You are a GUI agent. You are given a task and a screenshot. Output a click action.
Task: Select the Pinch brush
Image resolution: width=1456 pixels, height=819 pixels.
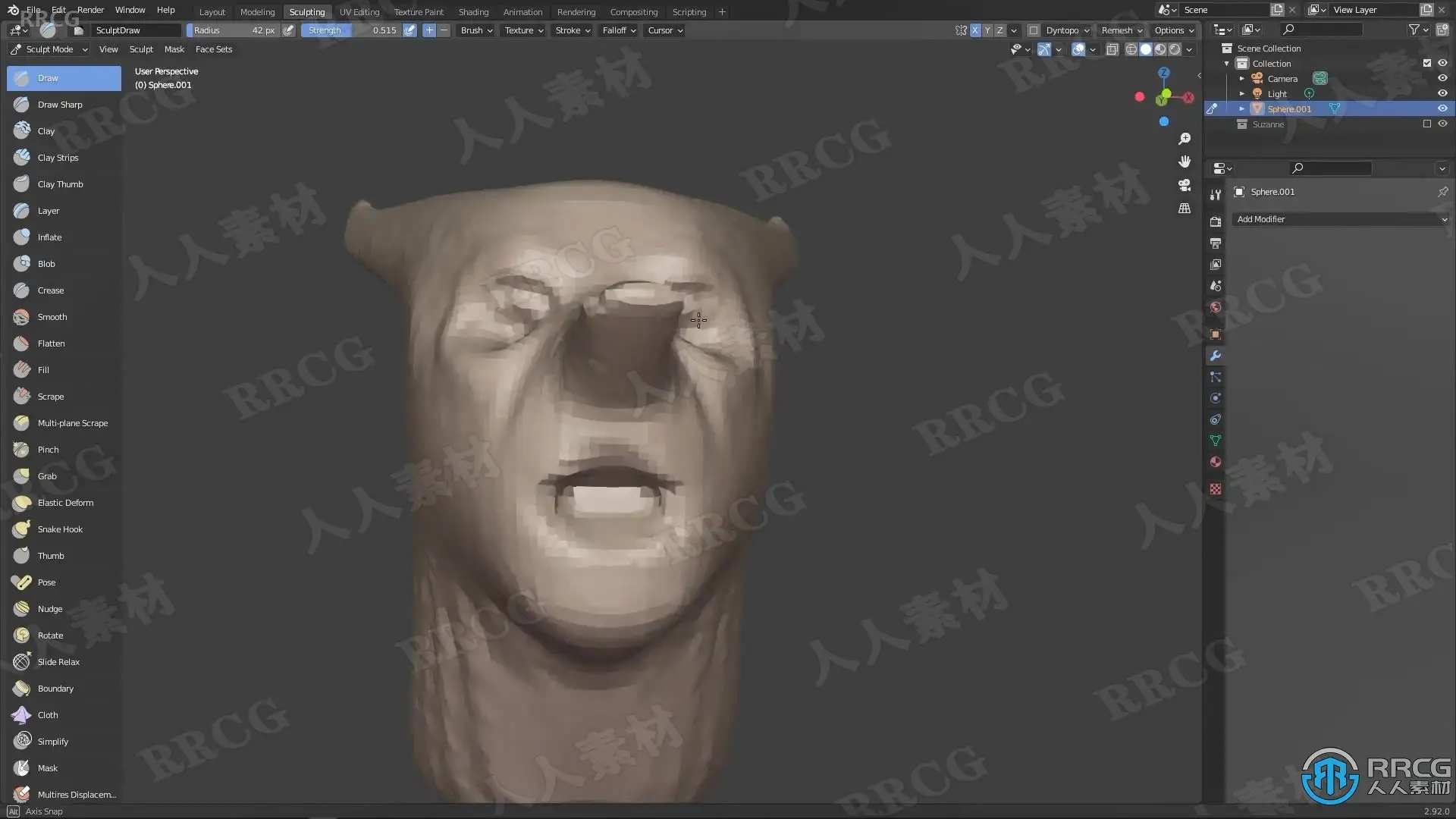point(48,450)
